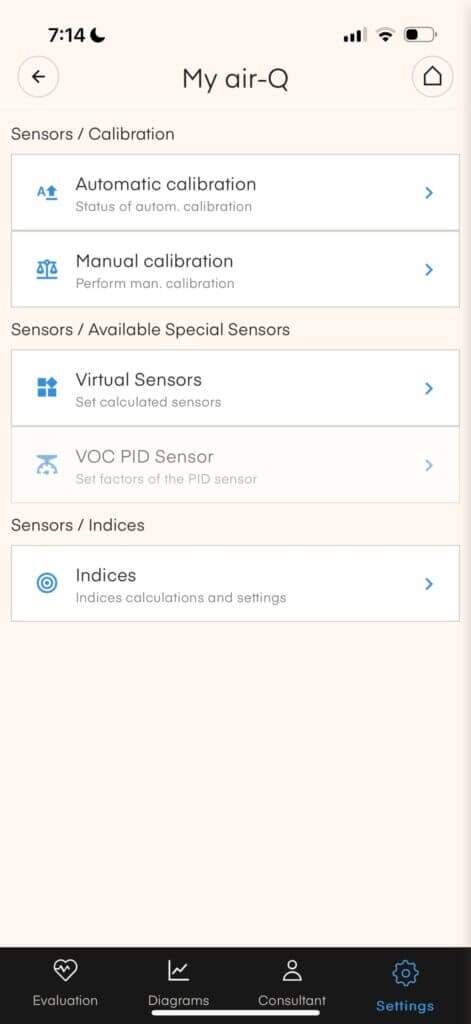
Task: Switch to the Settings tab
Action: coord(405,985)
